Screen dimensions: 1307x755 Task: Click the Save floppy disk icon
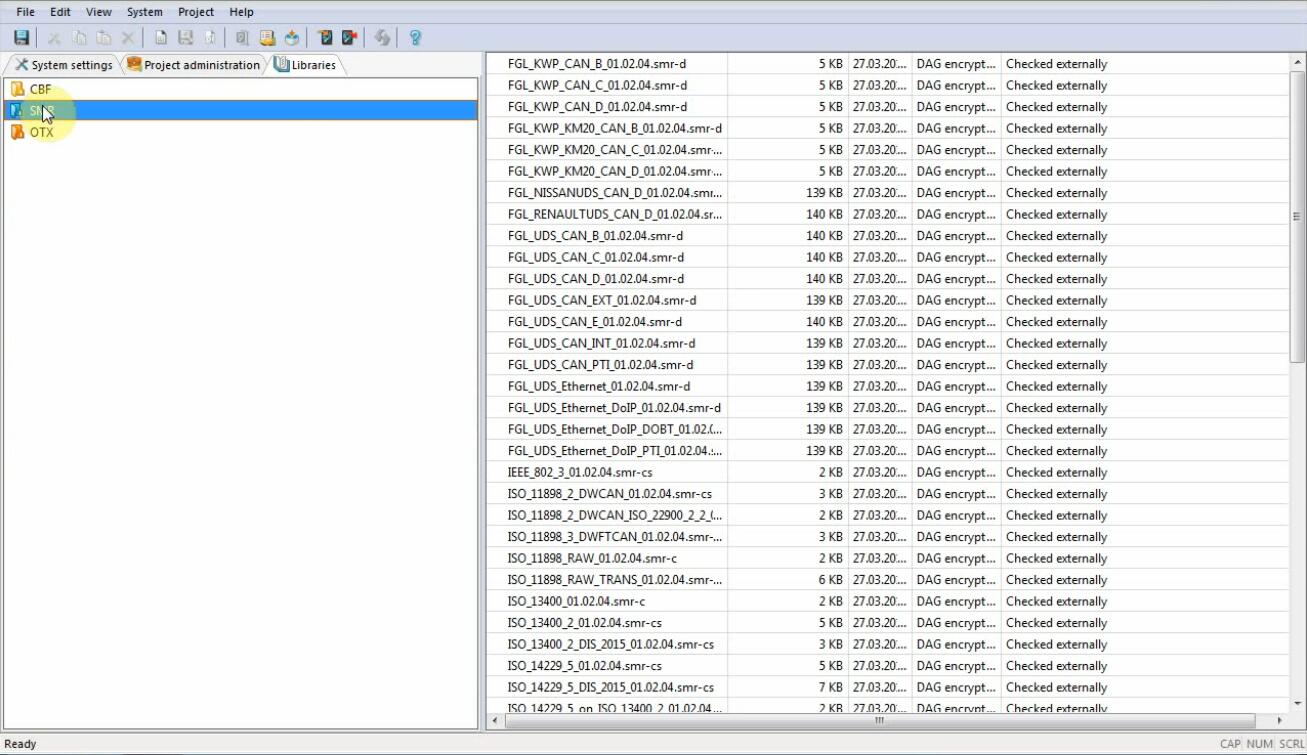[21, 38]
